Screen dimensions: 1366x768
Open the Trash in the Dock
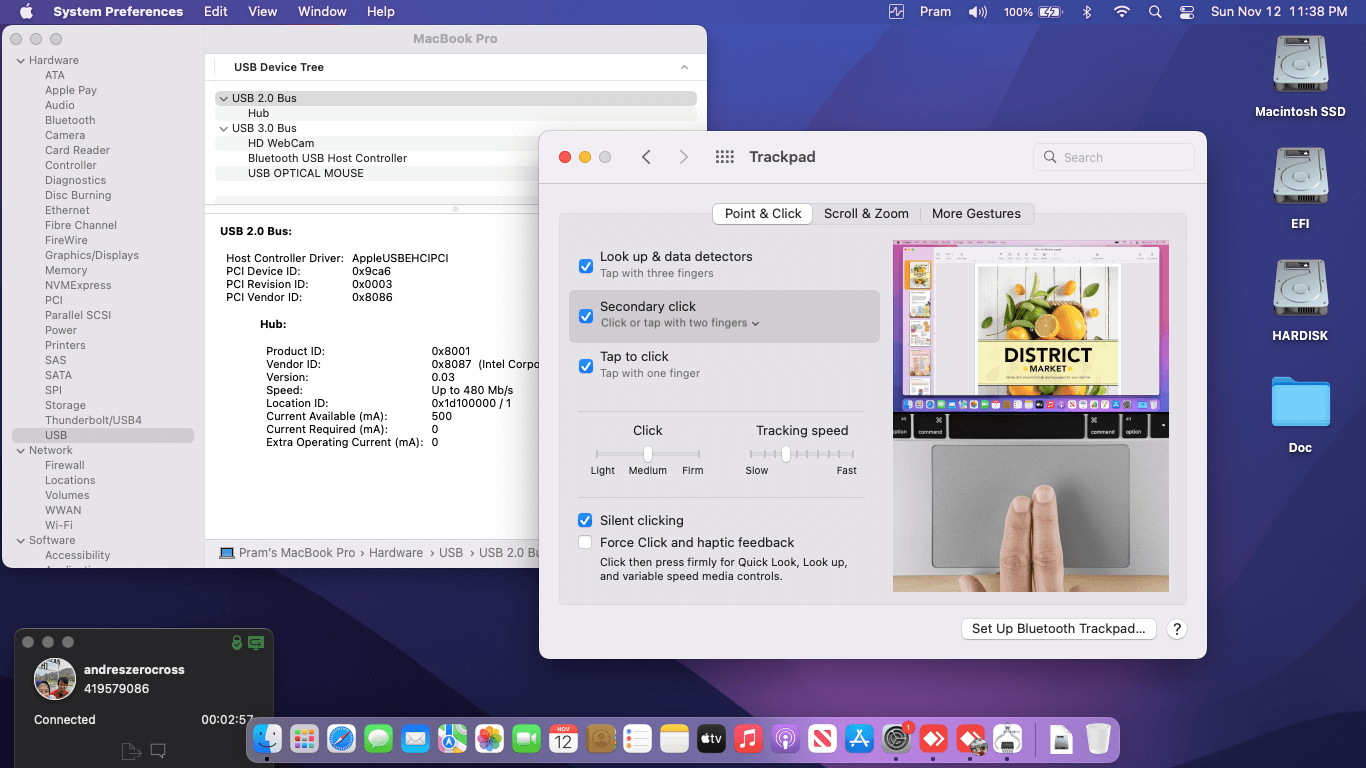(1098, 739)
